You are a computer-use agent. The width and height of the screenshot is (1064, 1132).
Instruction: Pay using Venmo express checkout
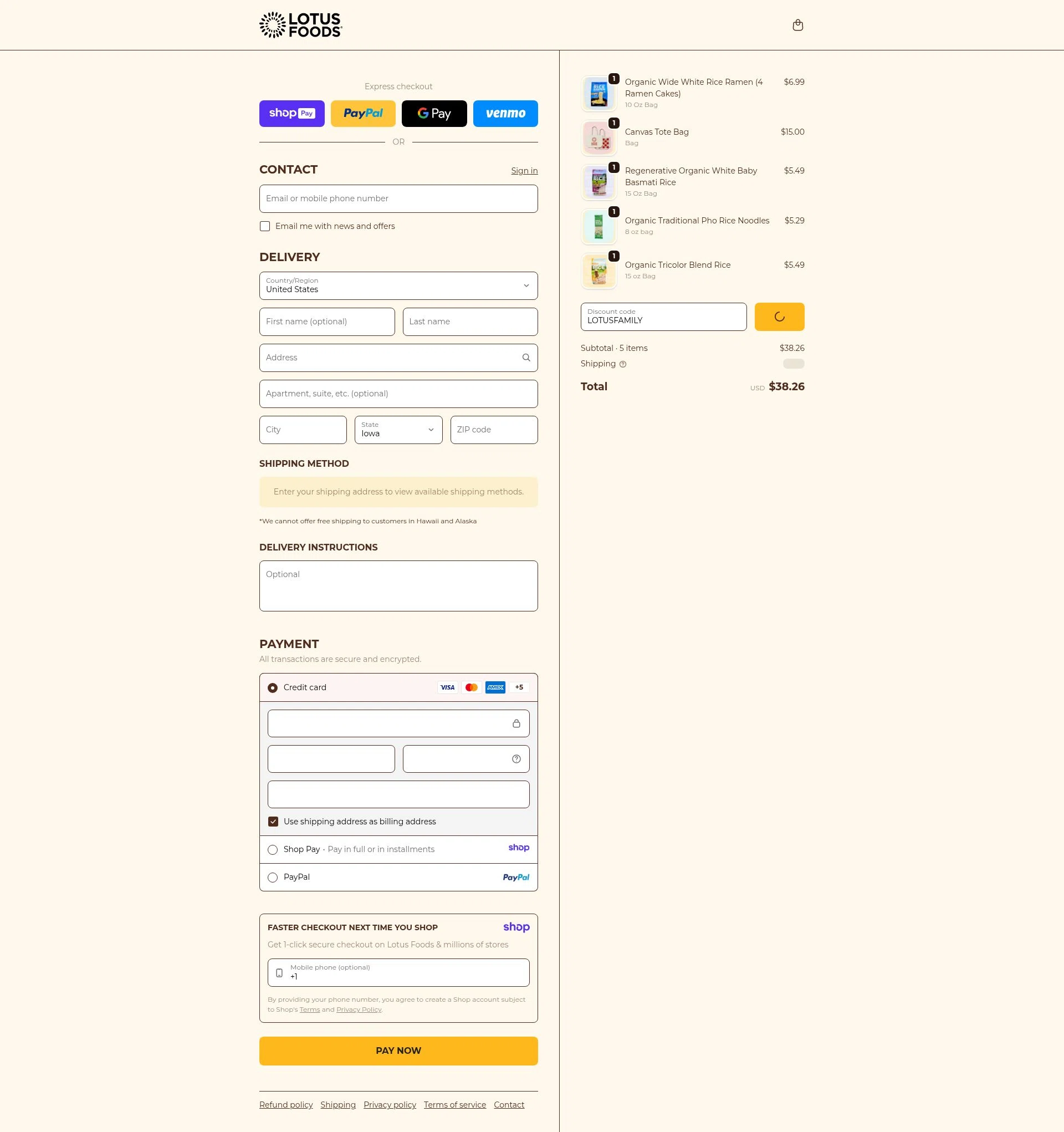coord(505,113)
